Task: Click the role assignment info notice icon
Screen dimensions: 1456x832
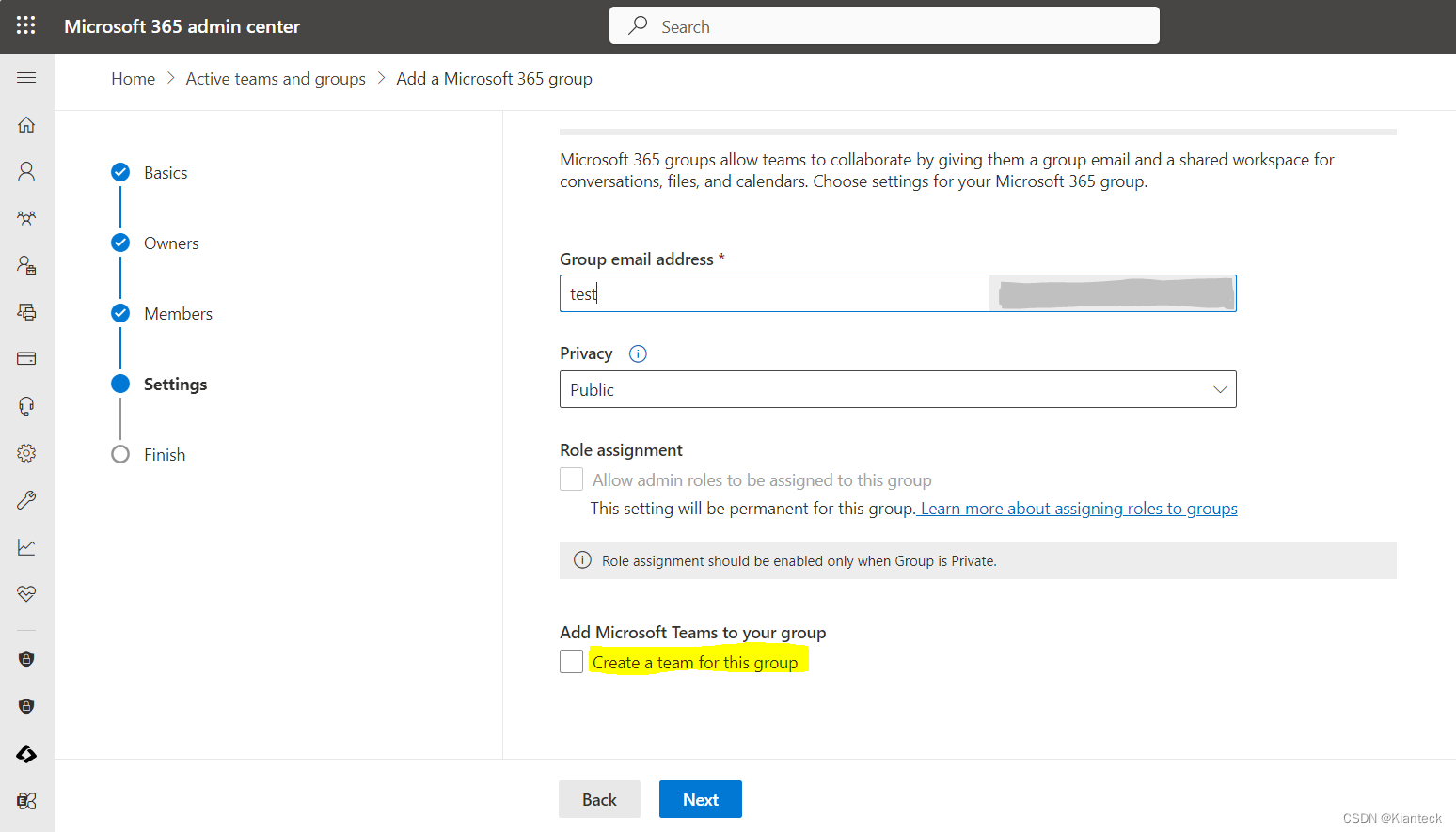Action: click(x=582, y=560)
